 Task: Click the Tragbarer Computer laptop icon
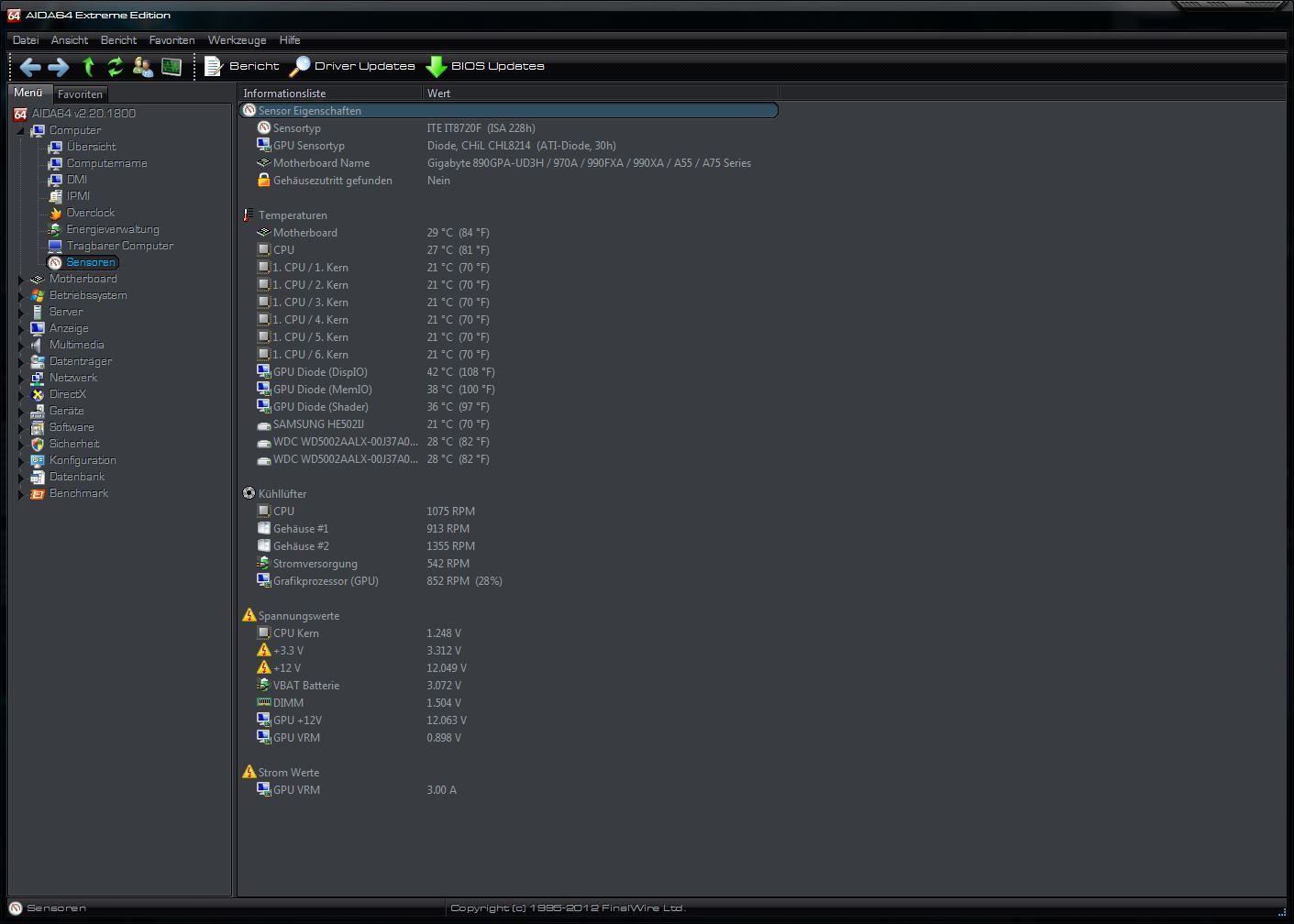click(x=55, y=246)
